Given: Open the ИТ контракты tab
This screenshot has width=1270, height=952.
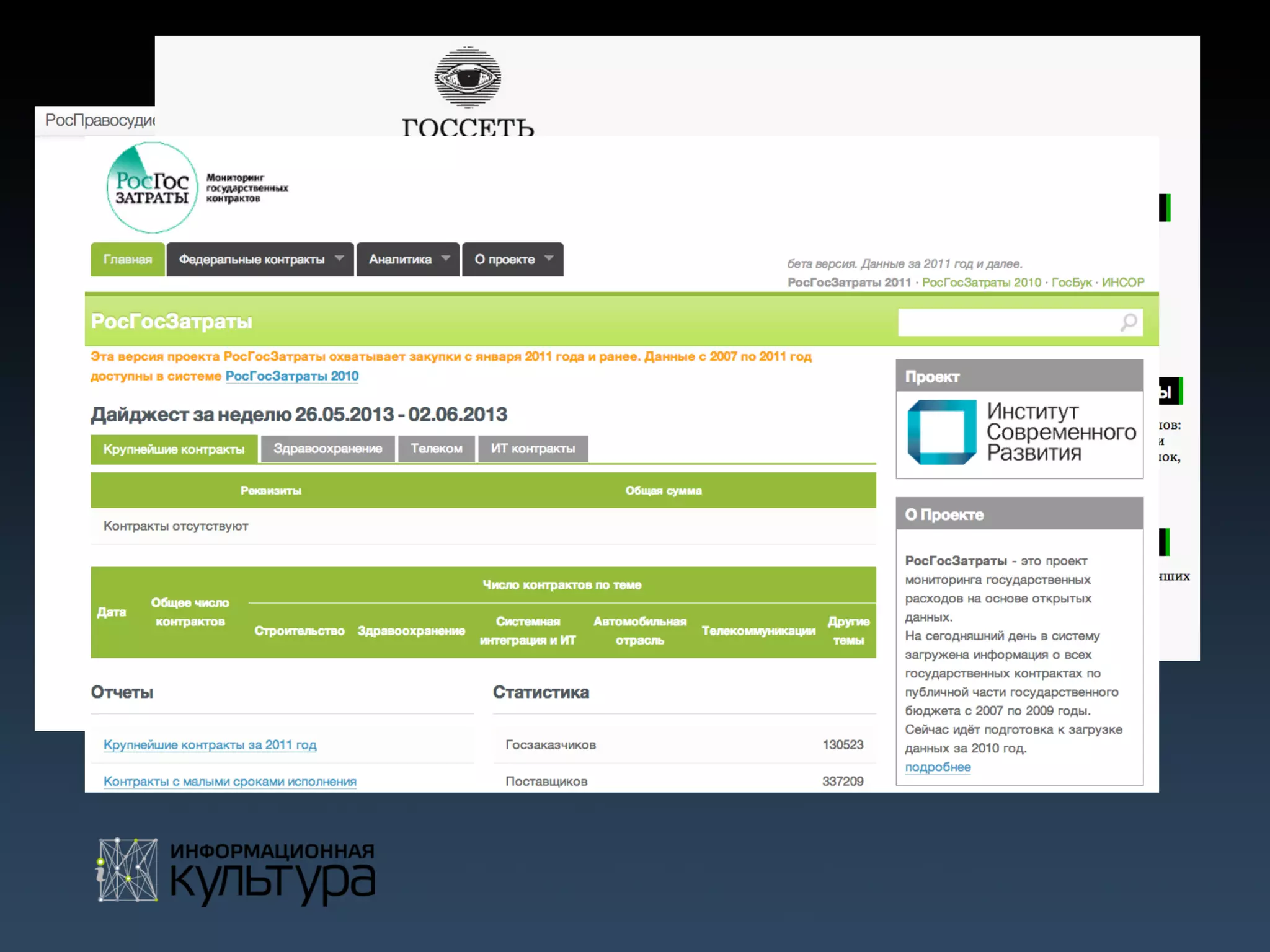Looking at the screenshot, I should click(x=533, y=449).
